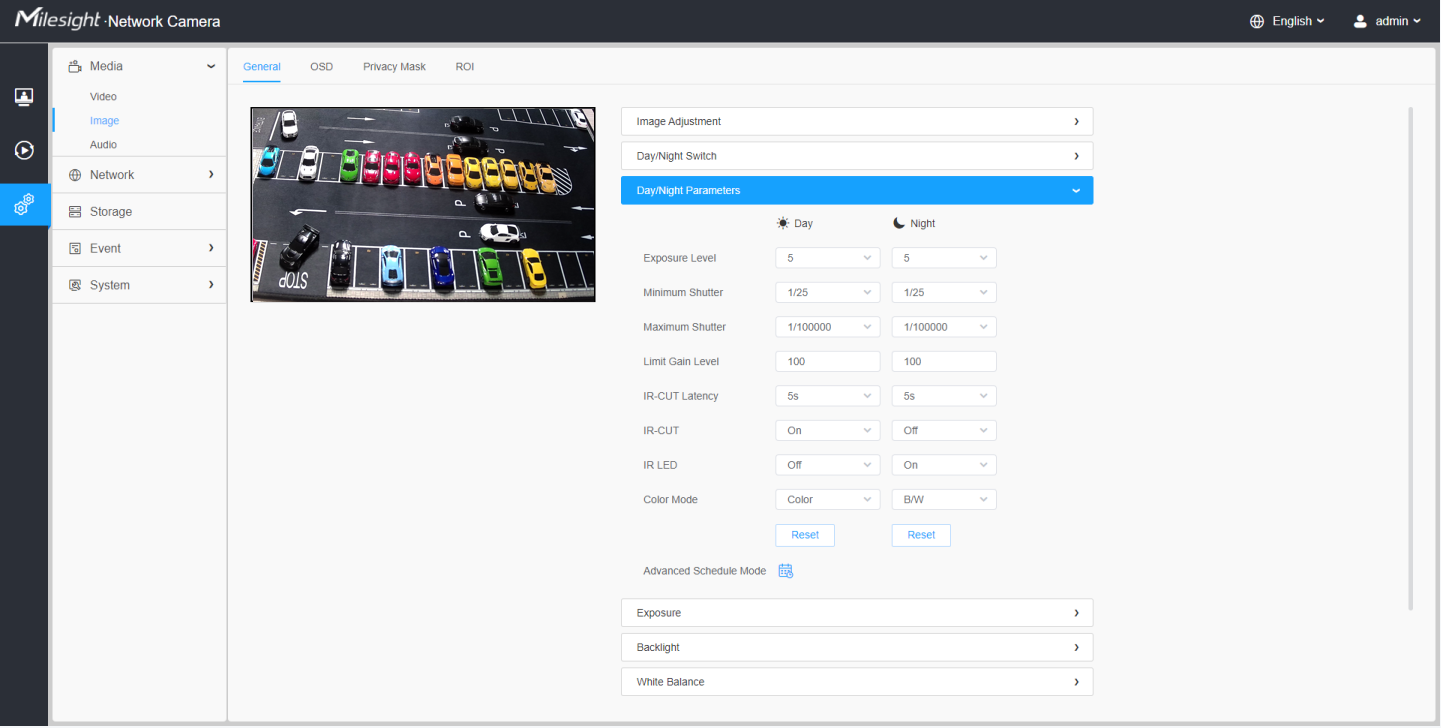Screen dimensions: 1441x728
Task: Click the Day Limit Gain Level field
Action: (827, 362)
